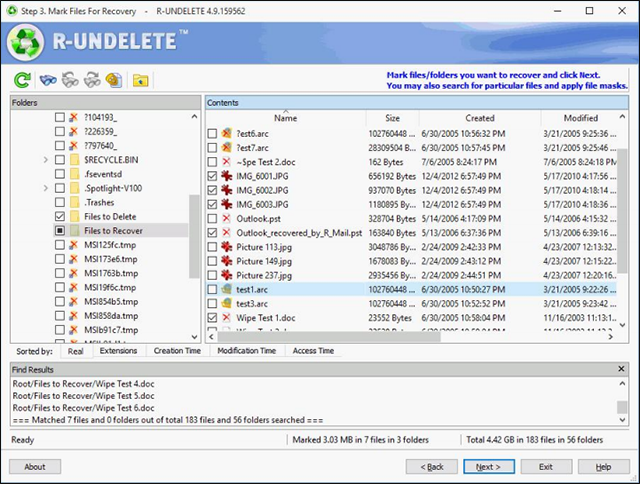Click the deleted file icon of MSI125fc.tmp
Image resolution: width=640 pixels, height=484 pixels.
73,245
